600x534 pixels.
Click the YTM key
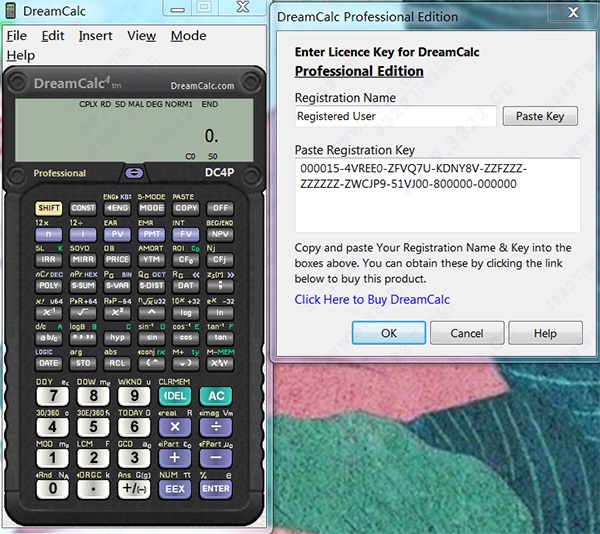(x=152, y=260)
